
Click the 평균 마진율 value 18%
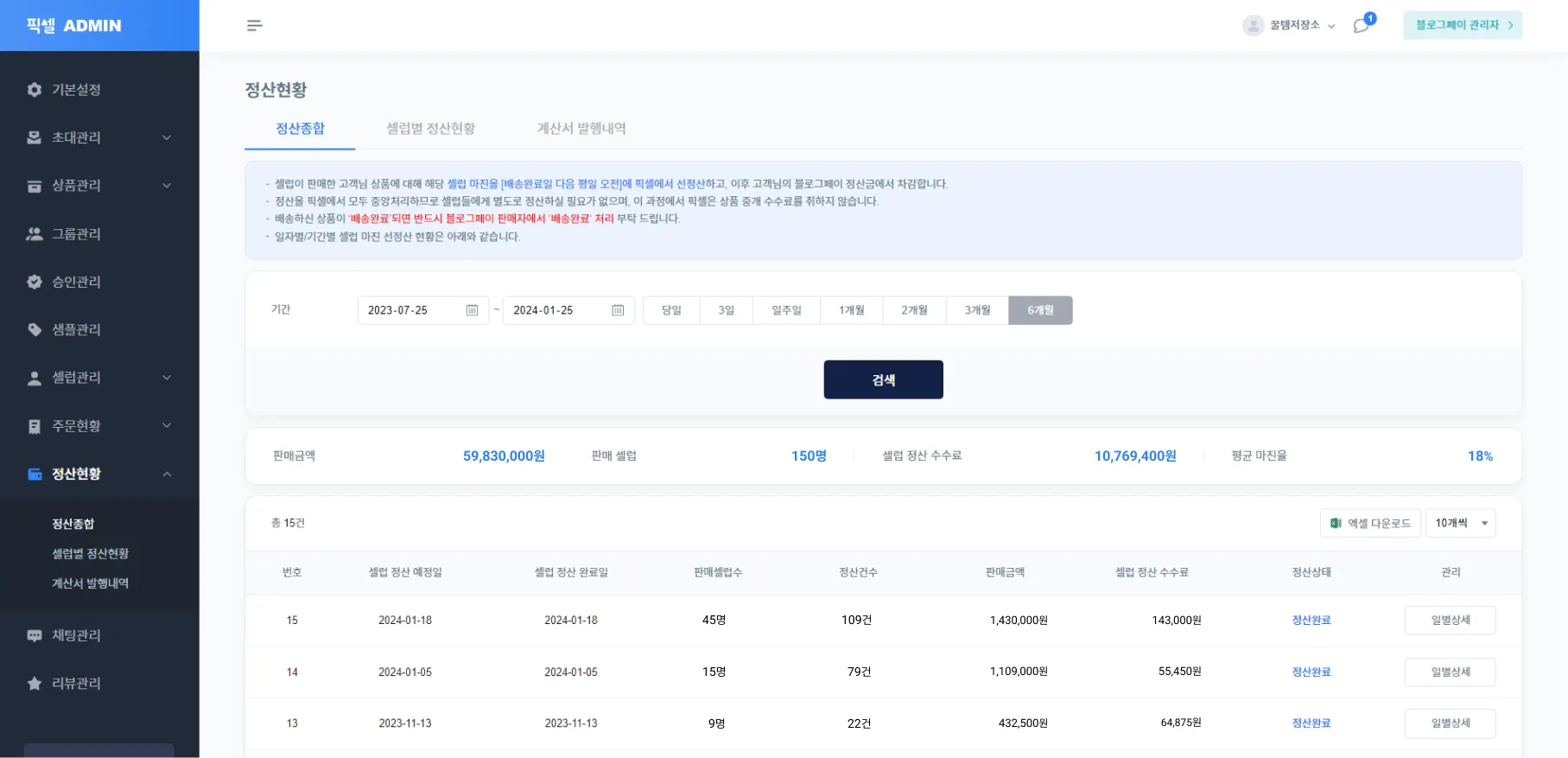click(1480, 456)
